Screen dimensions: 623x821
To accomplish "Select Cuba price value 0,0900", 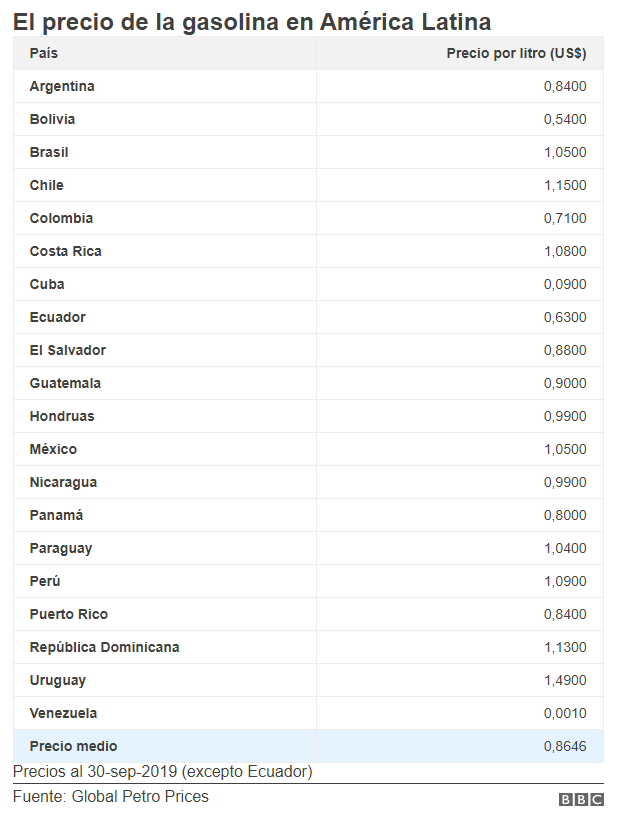I will coord(565,284).
